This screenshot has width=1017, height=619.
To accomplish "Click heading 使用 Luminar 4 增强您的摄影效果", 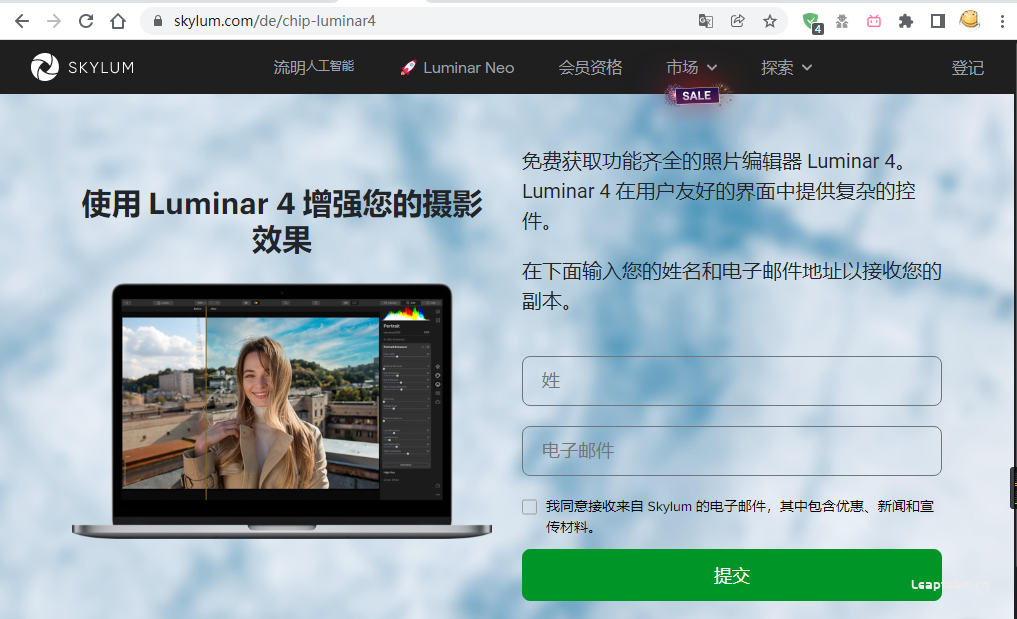I will 282,221.
